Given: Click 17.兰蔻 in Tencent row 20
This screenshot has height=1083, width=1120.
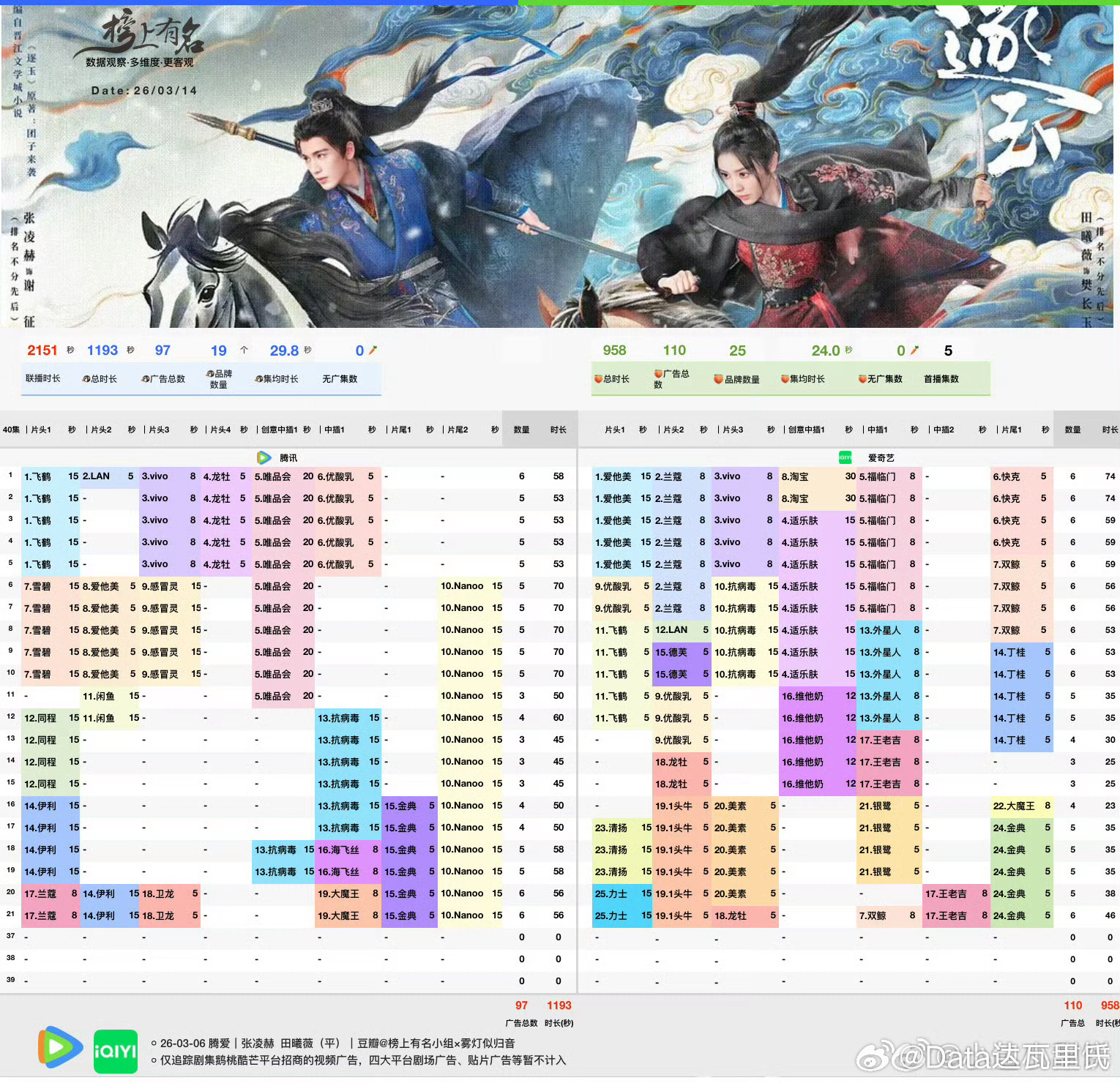Looking at the screenshot, I should pos(40,893).
